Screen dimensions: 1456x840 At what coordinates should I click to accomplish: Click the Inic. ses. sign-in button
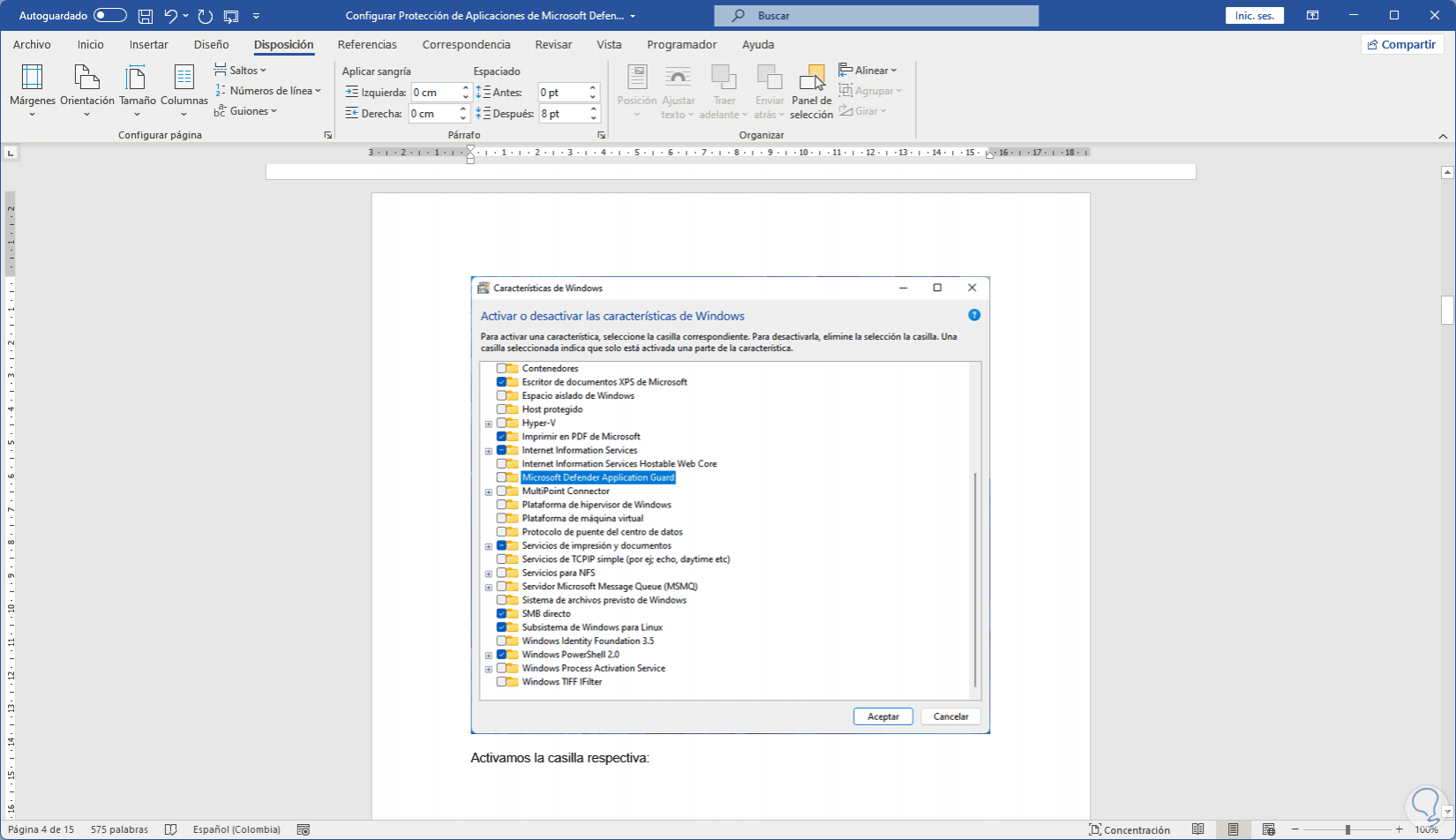(1255, 16)
